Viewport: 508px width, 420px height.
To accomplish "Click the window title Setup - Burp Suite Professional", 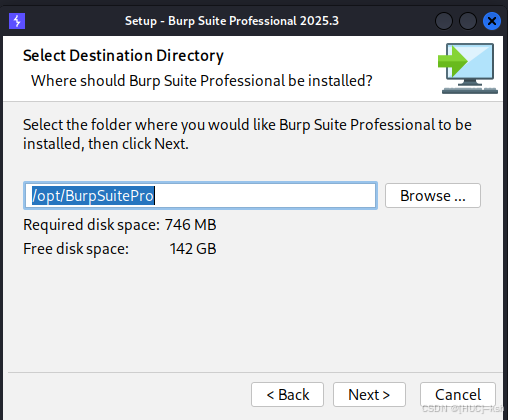I will coord(232,21).
